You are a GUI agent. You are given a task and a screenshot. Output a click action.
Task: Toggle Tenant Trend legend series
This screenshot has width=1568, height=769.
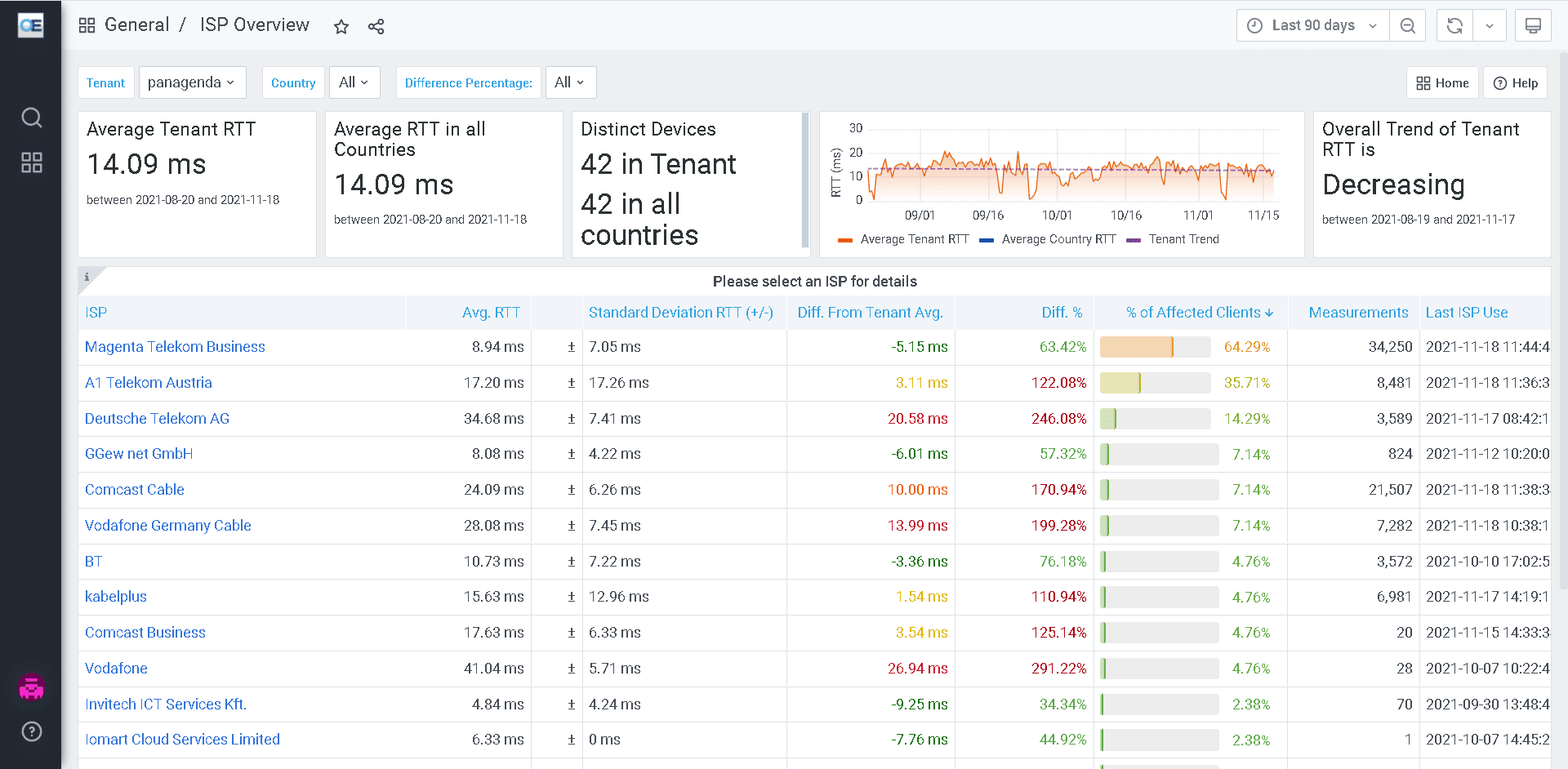[1183, 239]
